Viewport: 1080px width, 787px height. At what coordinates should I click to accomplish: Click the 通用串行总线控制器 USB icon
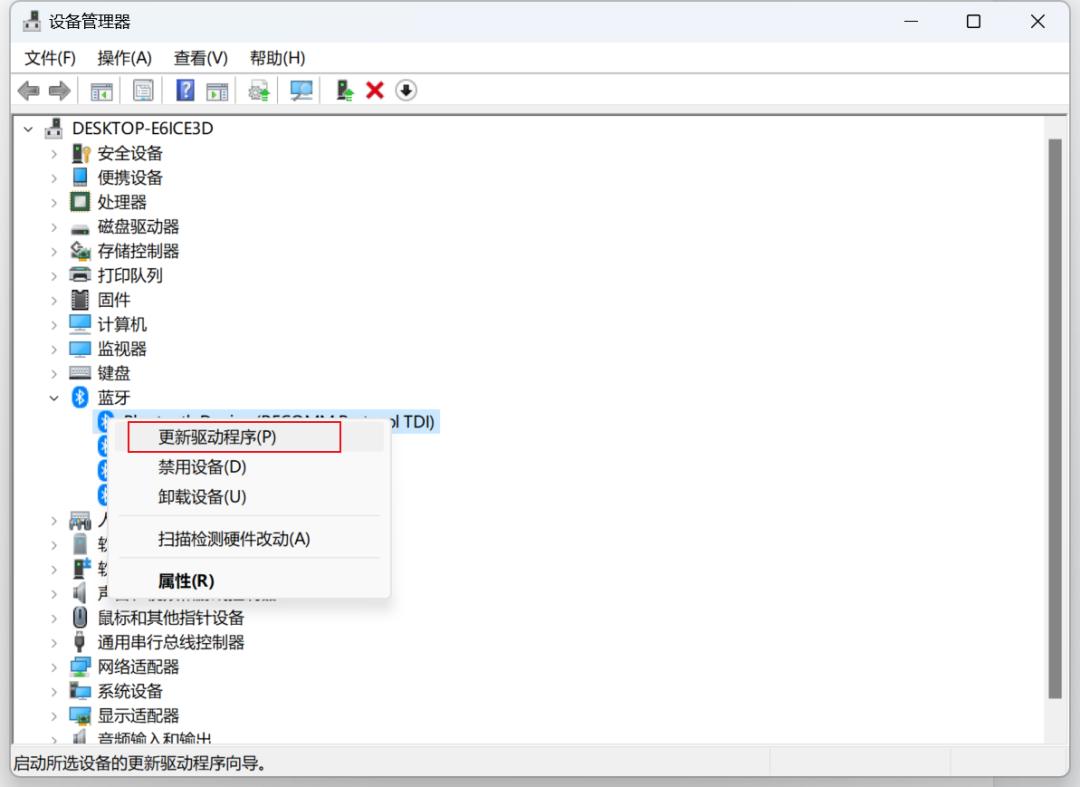[x=80, y=642]
